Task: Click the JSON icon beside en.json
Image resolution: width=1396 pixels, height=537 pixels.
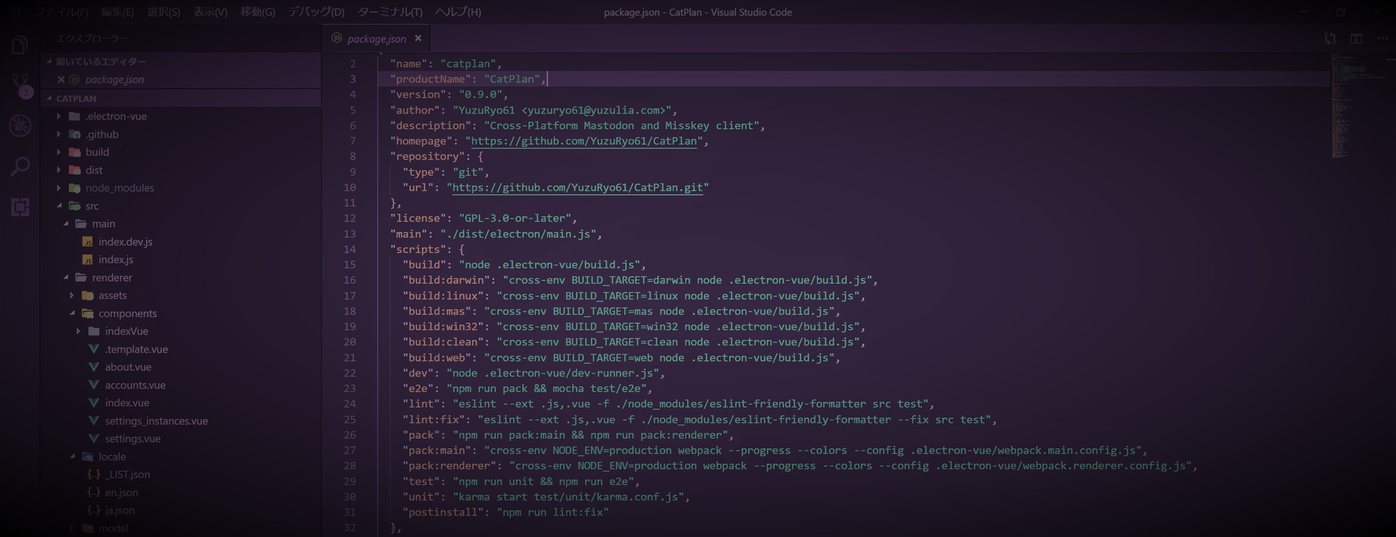Action: point(94,493)
